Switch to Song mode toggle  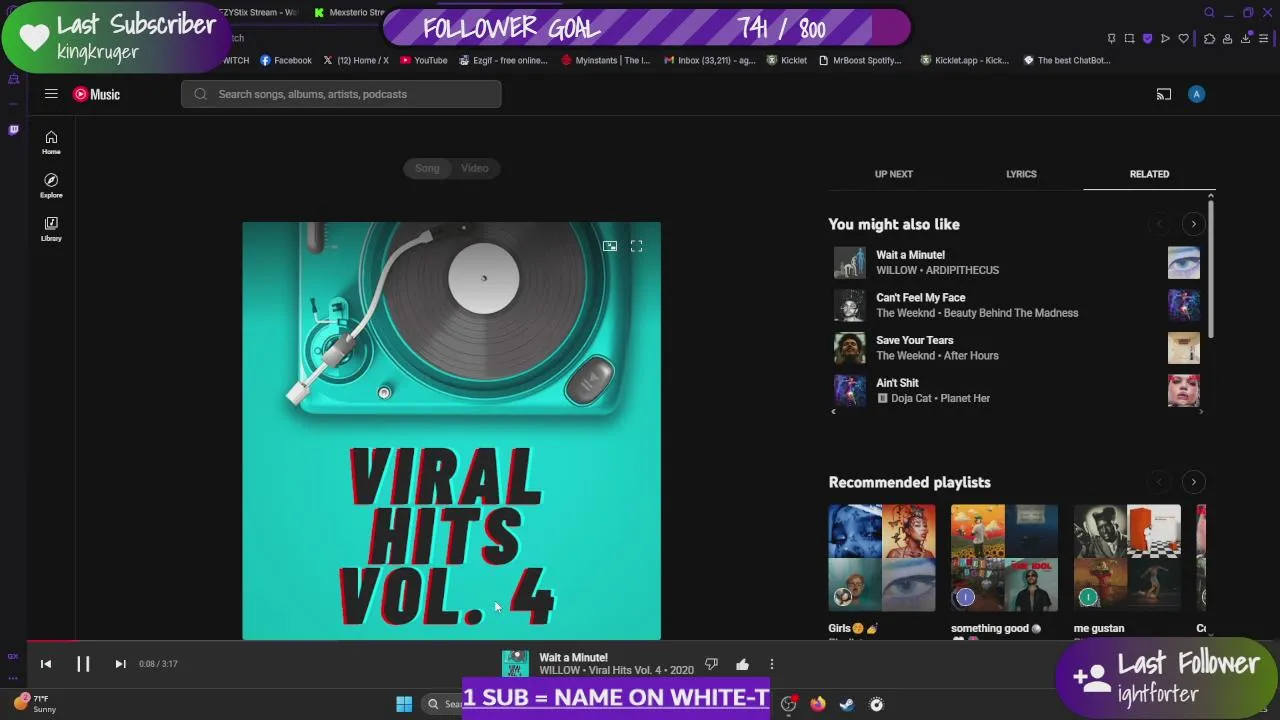coord(427,168)
